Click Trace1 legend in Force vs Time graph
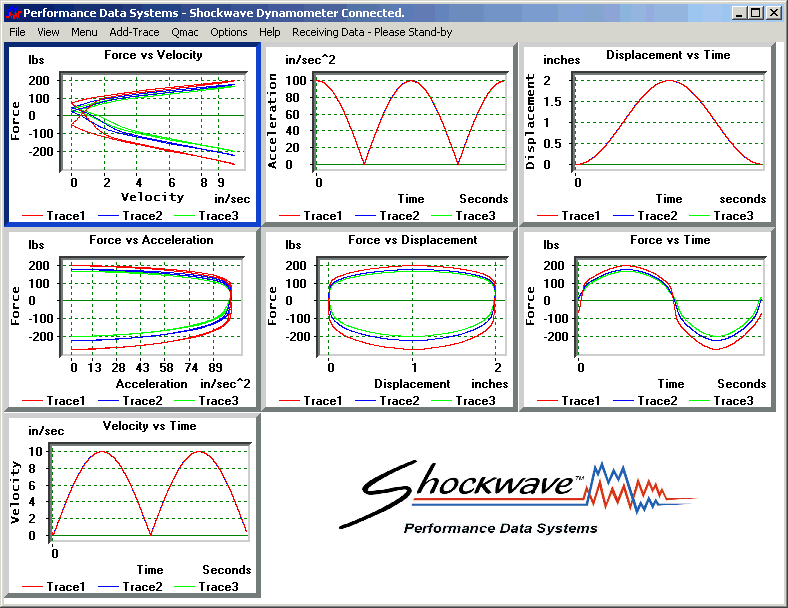 pyautogui.click(x=569, y=400)
